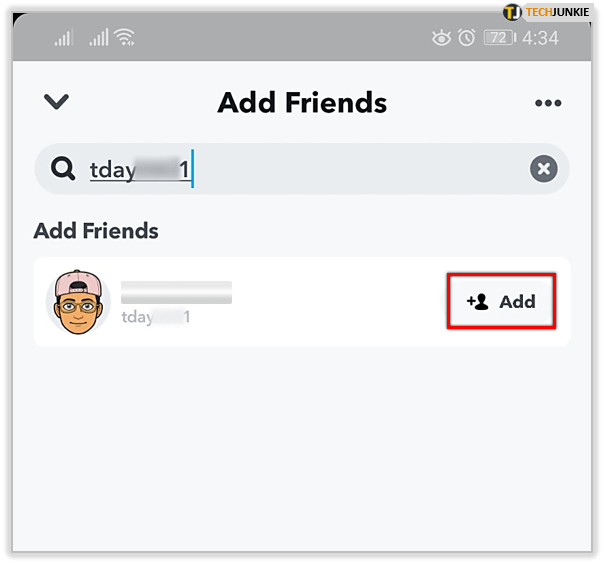This screenshot has height=564, width=604.
Task: Collapse screen with the down chevron
Action: [x=56, y=102]
